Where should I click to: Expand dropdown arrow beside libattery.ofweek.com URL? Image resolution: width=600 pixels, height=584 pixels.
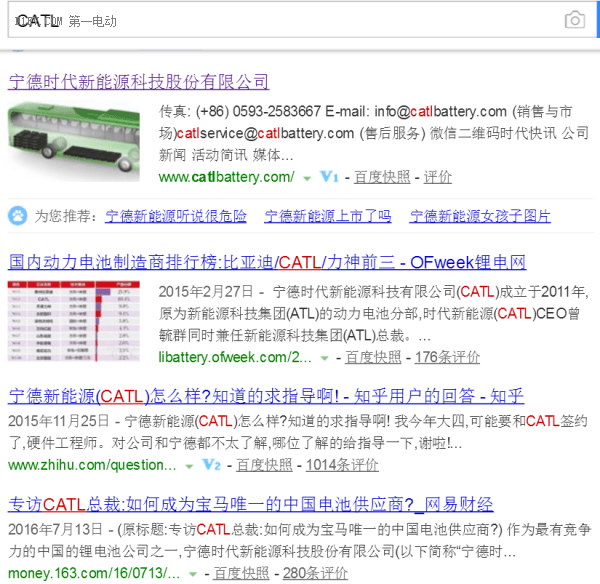click(324, 359)
